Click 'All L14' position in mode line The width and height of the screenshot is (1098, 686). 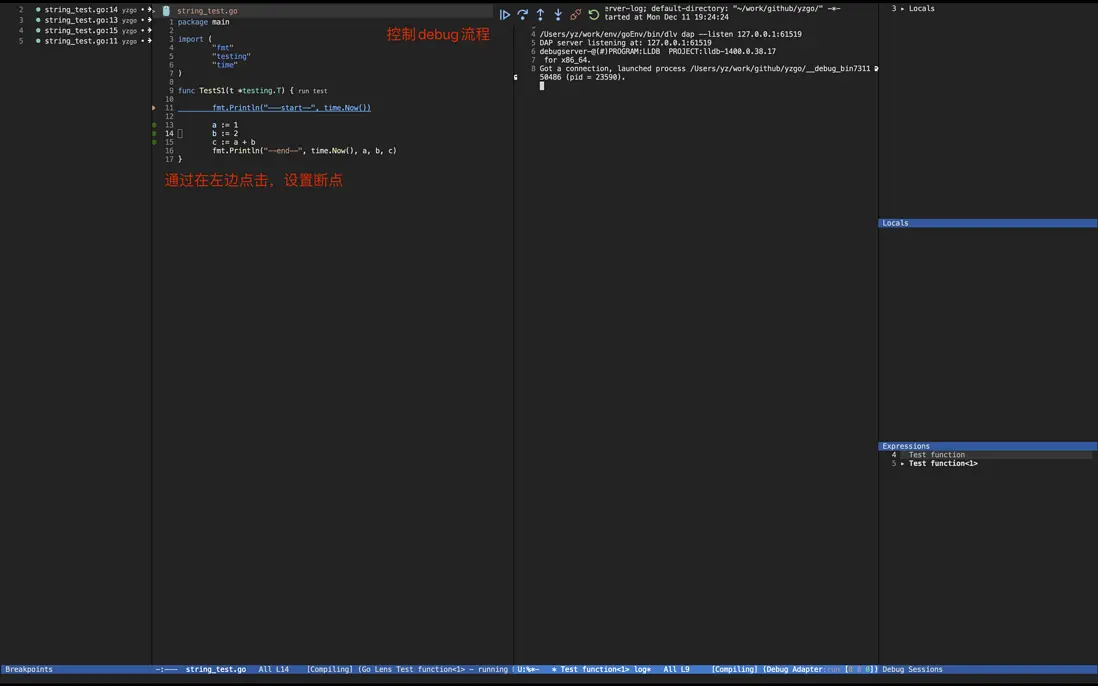click(x=274, y=669)
